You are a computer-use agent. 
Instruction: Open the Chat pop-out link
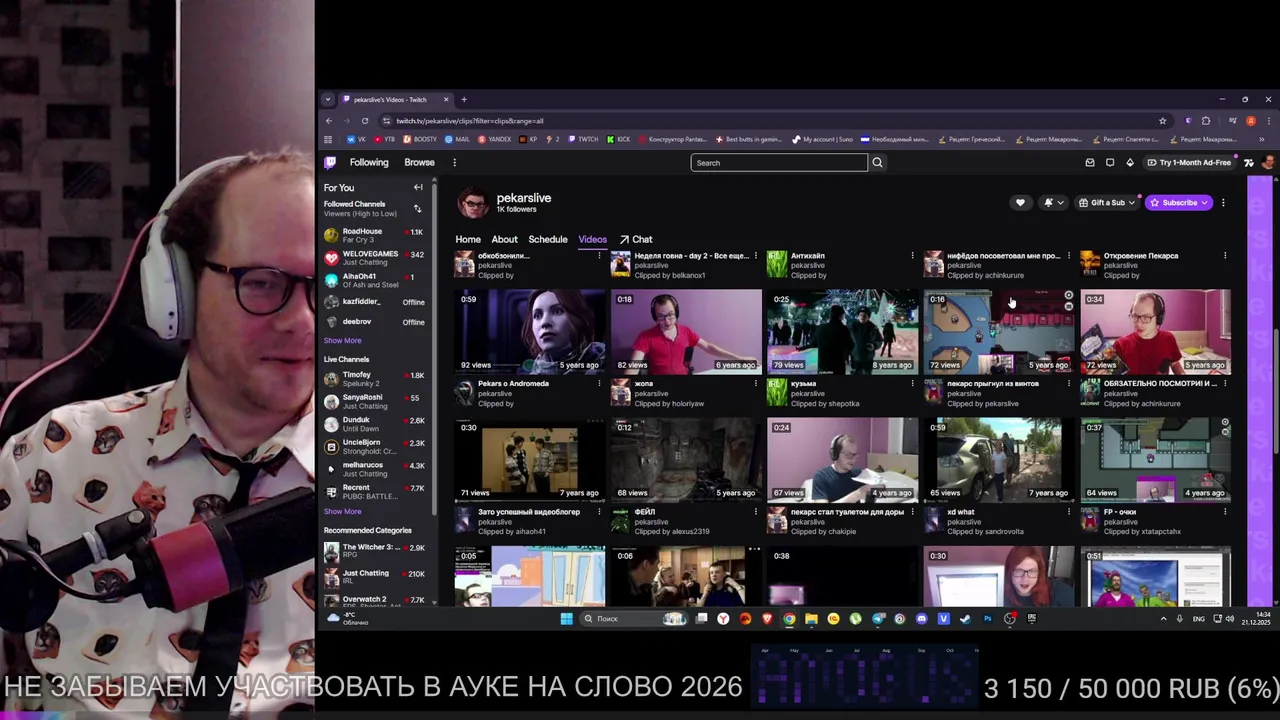pos(636,239)
